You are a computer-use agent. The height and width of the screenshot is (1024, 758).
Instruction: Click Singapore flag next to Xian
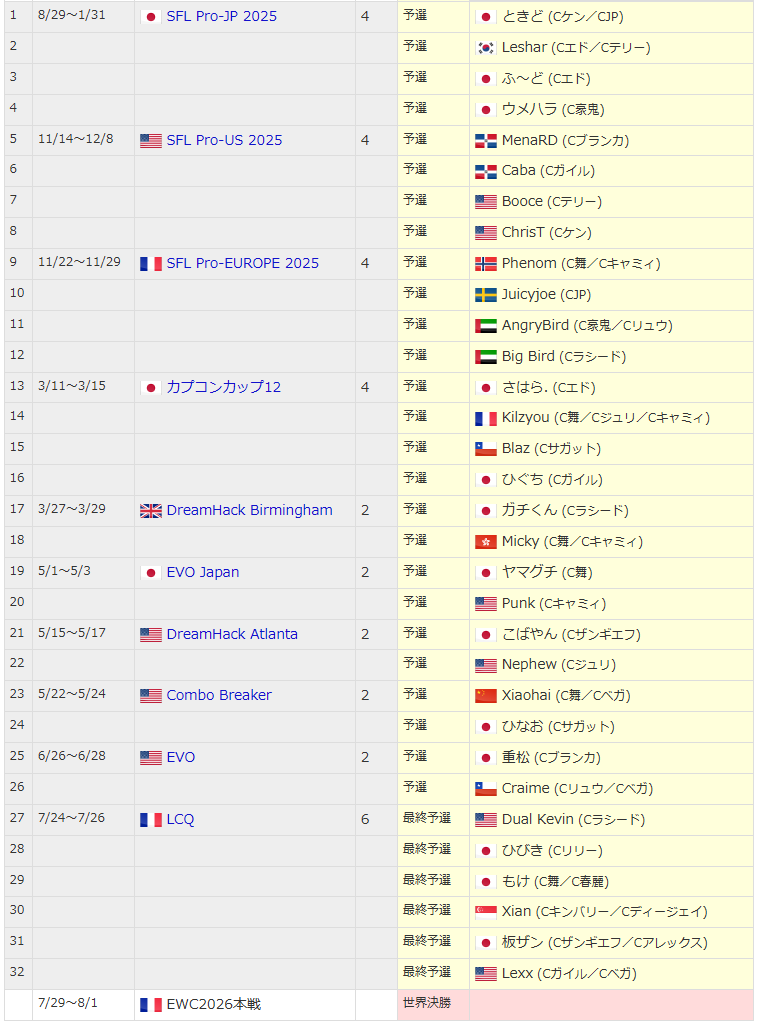(486, 912)
